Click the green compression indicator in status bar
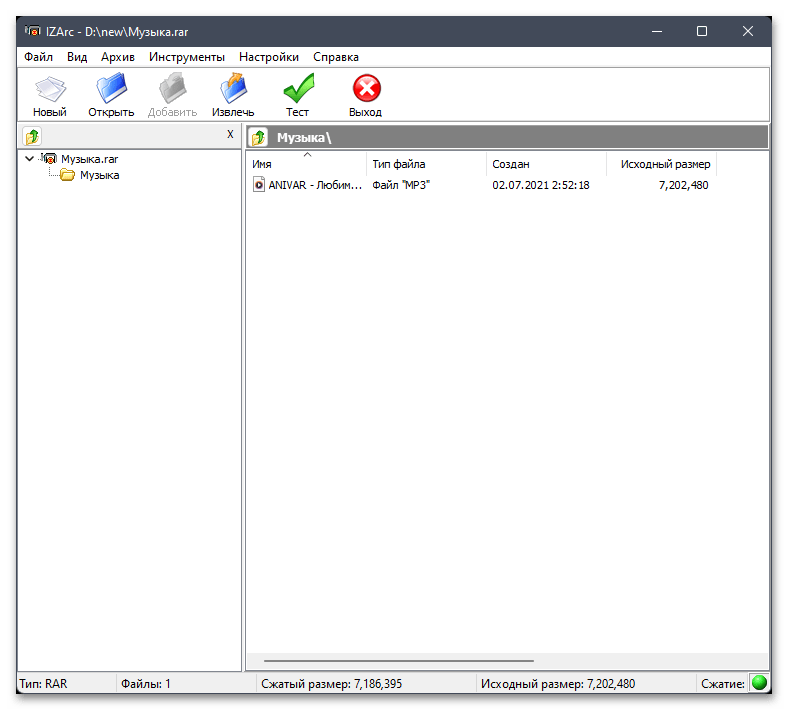 pyautogui.click(x=758, y=683)
